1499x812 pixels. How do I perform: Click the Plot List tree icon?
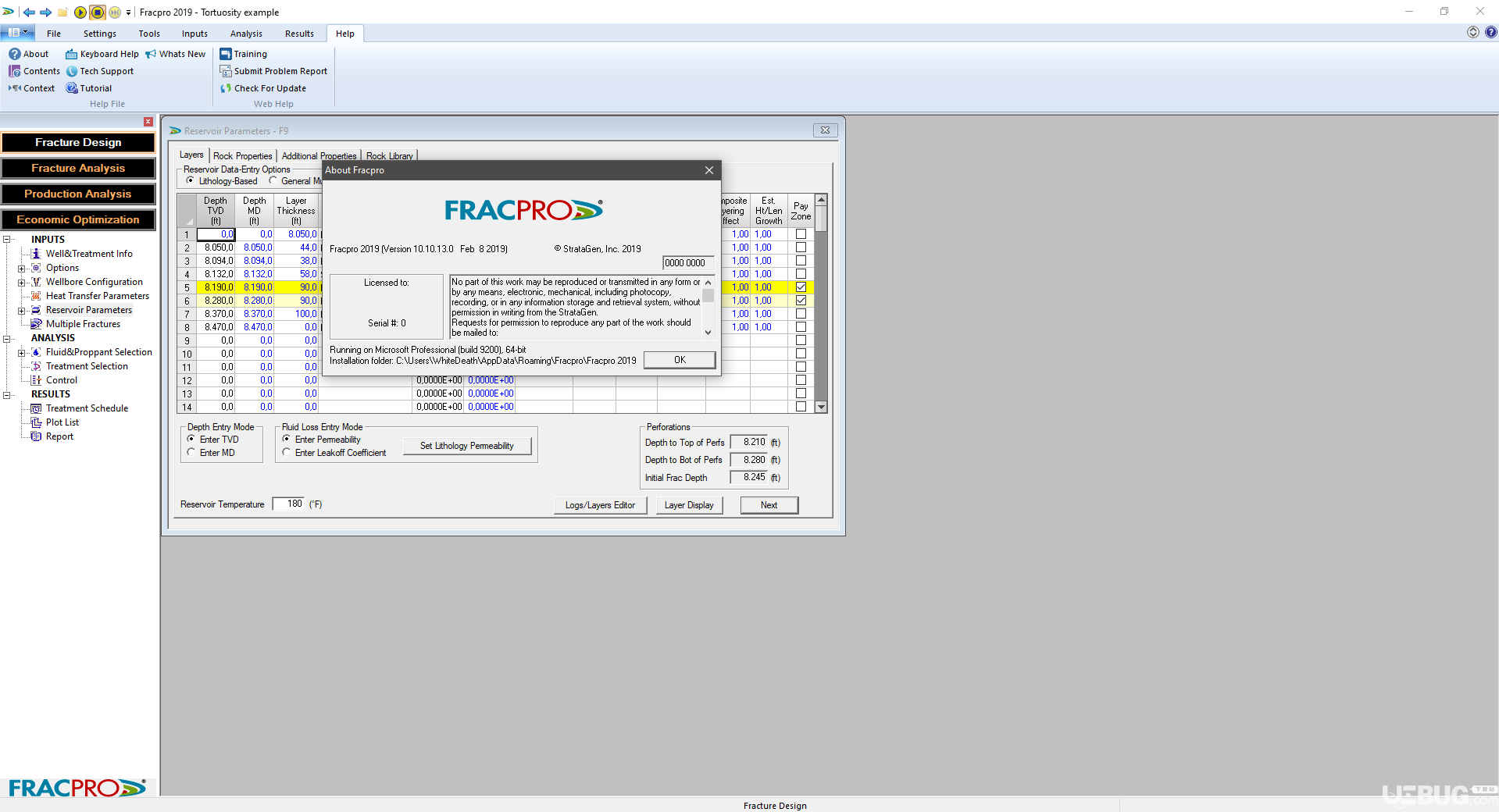36,422
